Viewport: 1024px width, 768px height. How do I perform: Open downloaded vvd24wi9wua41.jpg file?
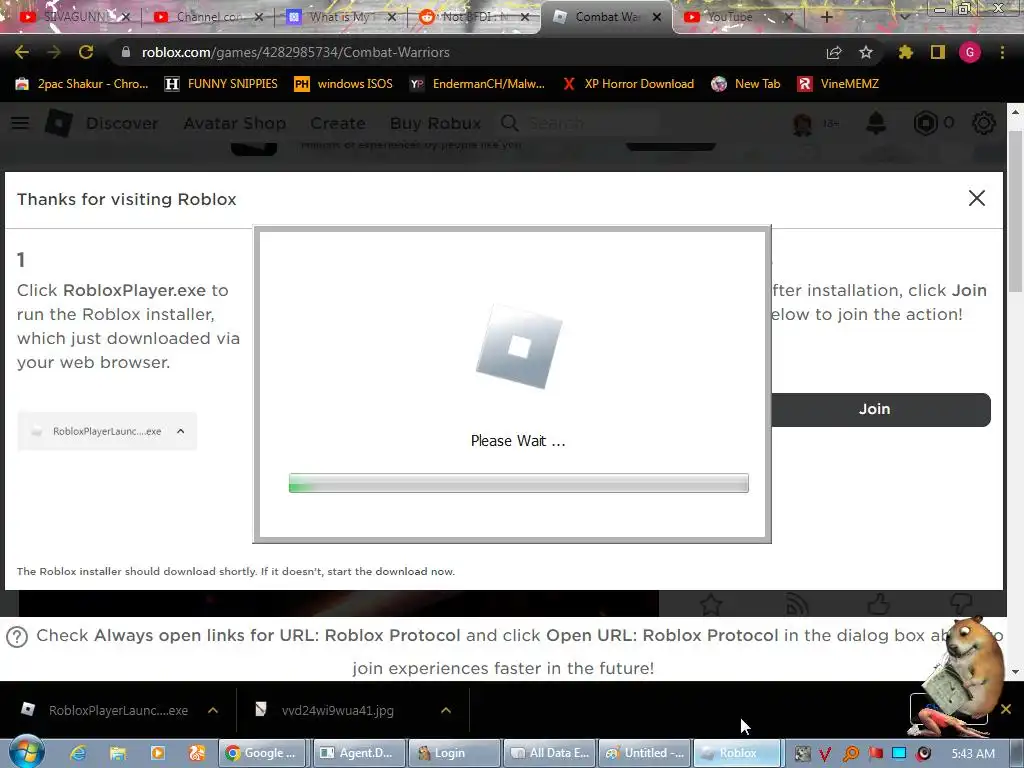(x=325, y=710)
